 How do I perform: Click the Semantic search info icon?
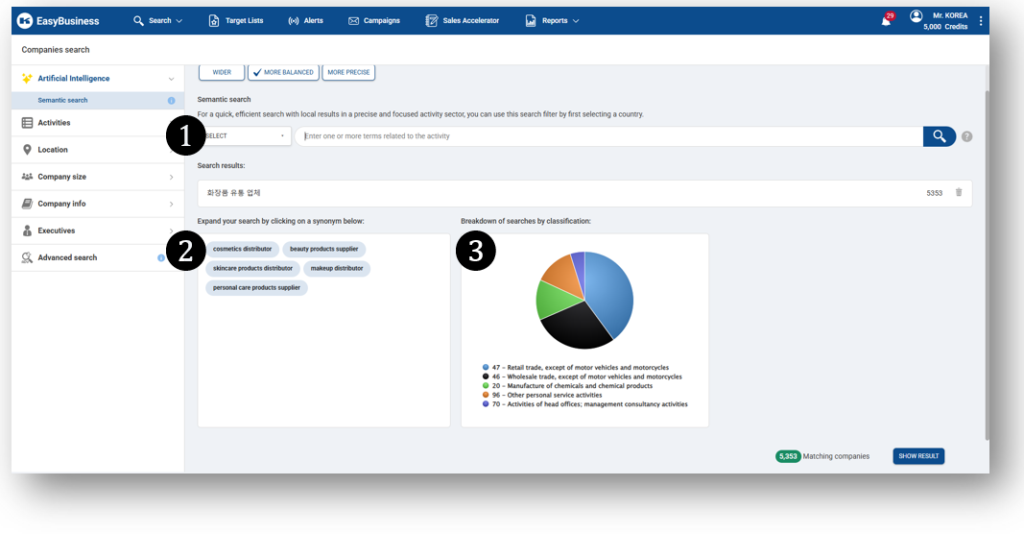click(x=171, y=100)
